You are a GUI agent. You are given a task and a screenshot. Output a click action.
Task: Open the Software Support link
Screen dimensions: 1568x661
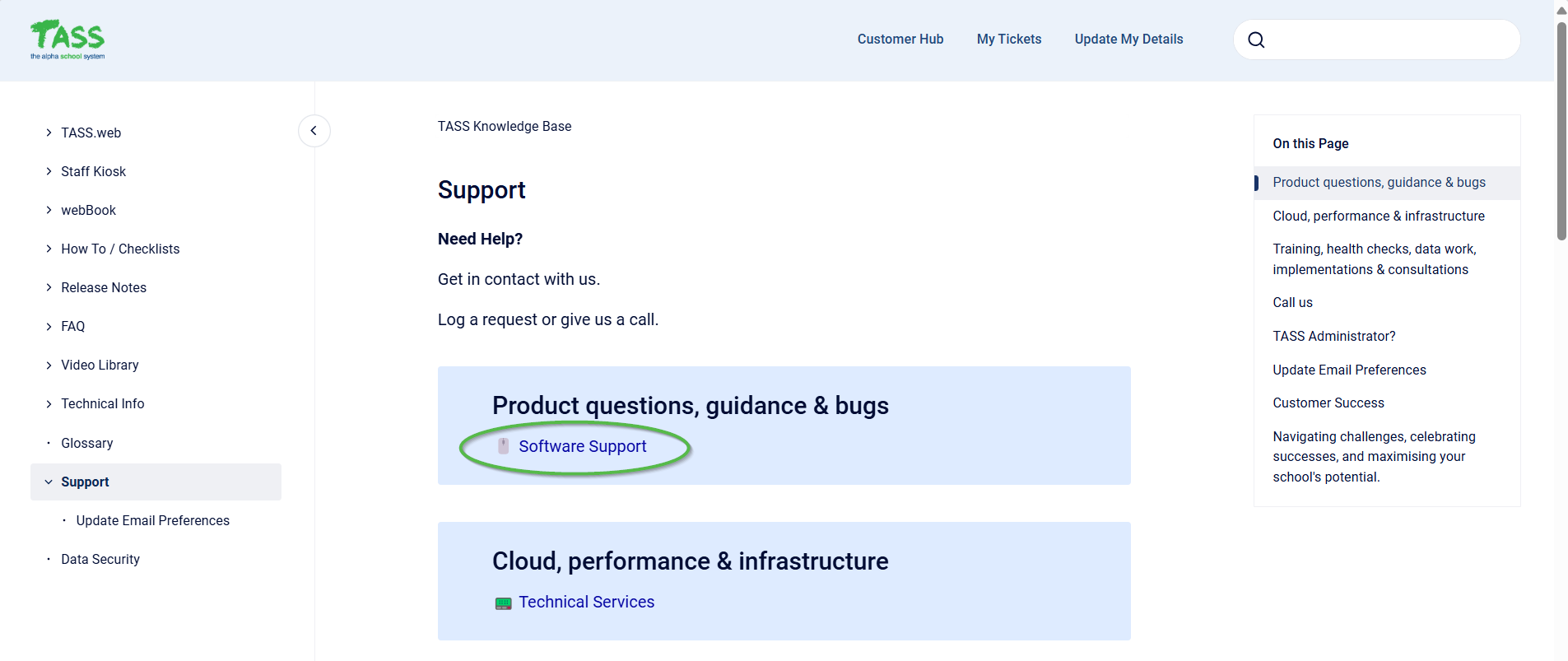point(582,446)
